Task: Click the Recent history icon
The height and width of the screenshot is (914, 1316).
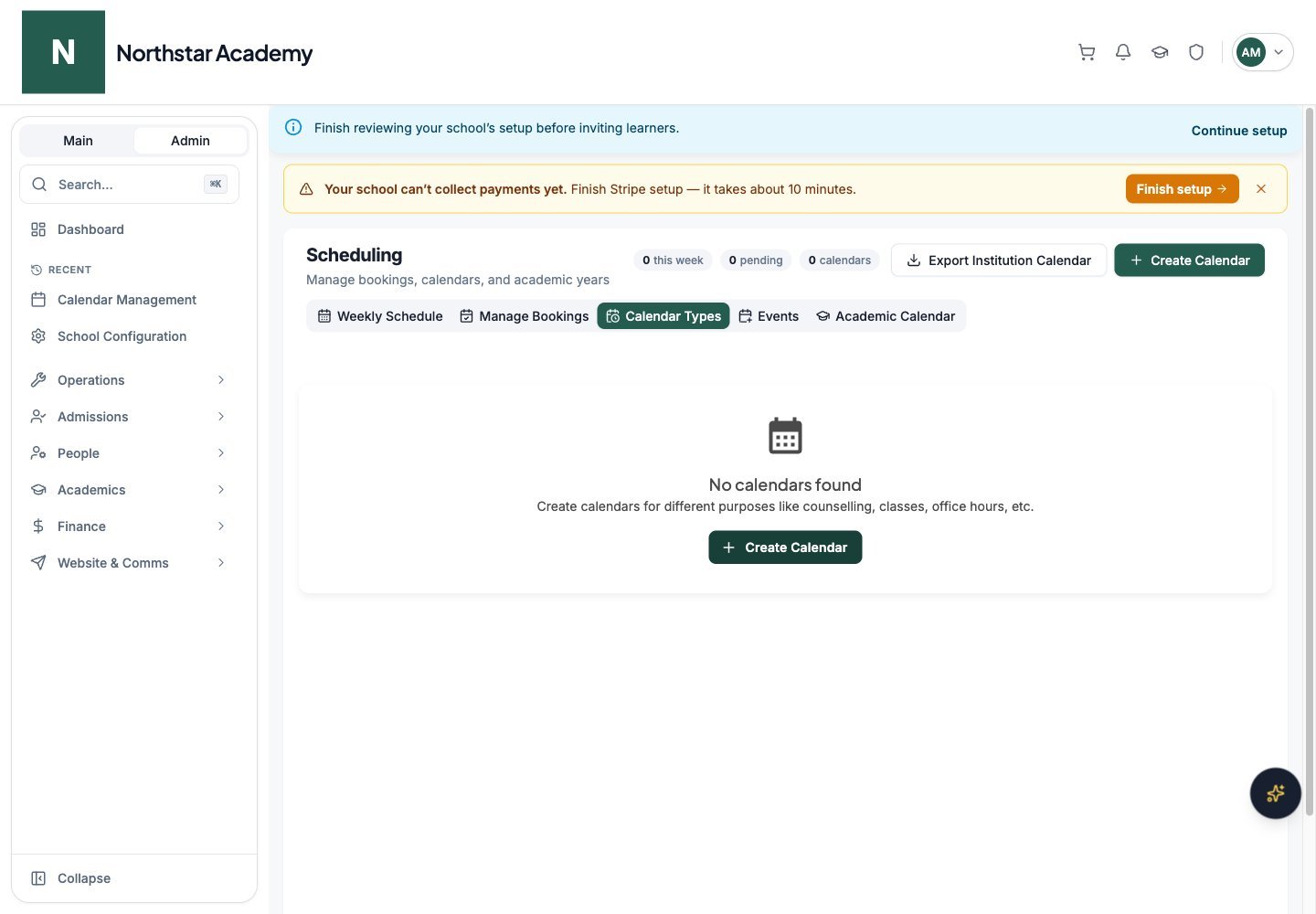Action: click(x=37, y=270)
